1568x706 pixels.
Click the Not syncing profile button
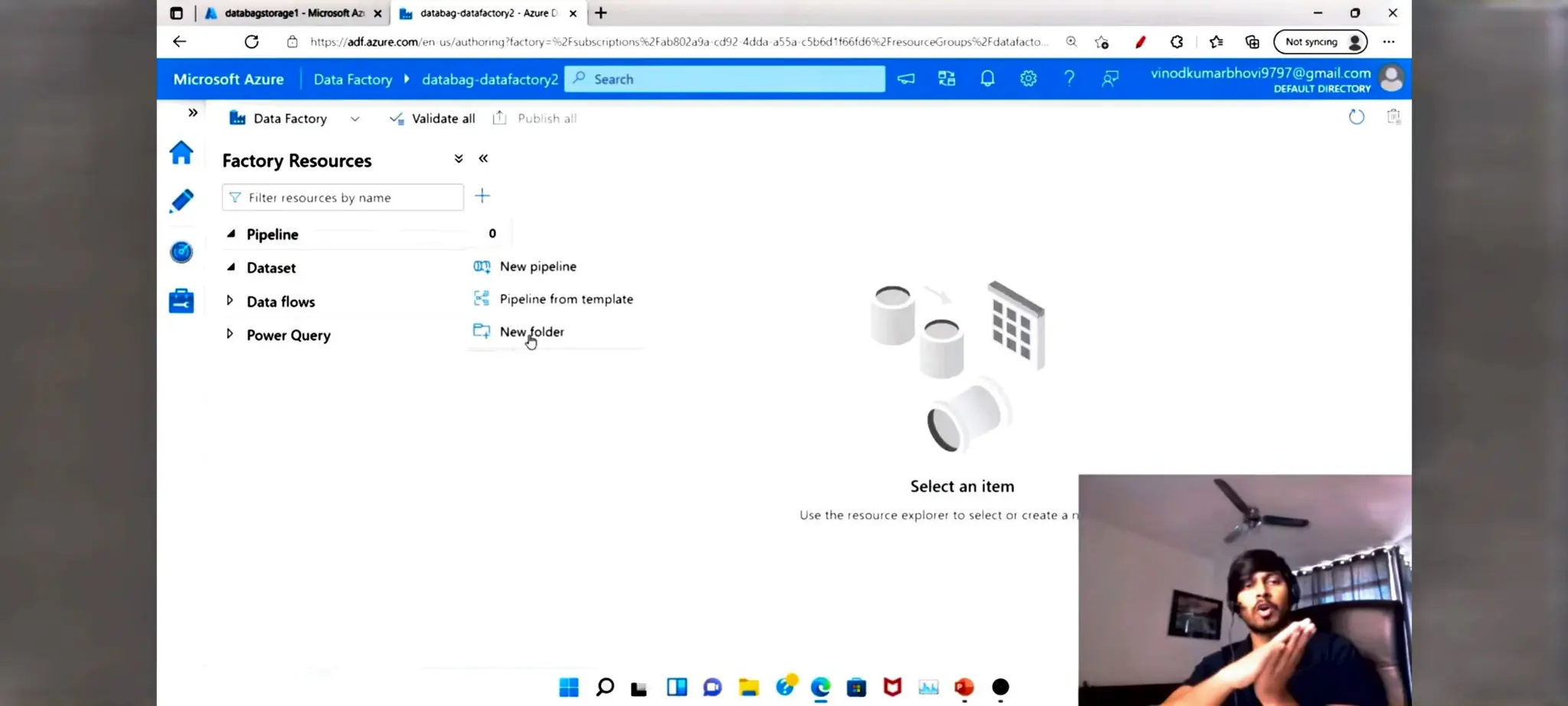[x=1321, y=42]
